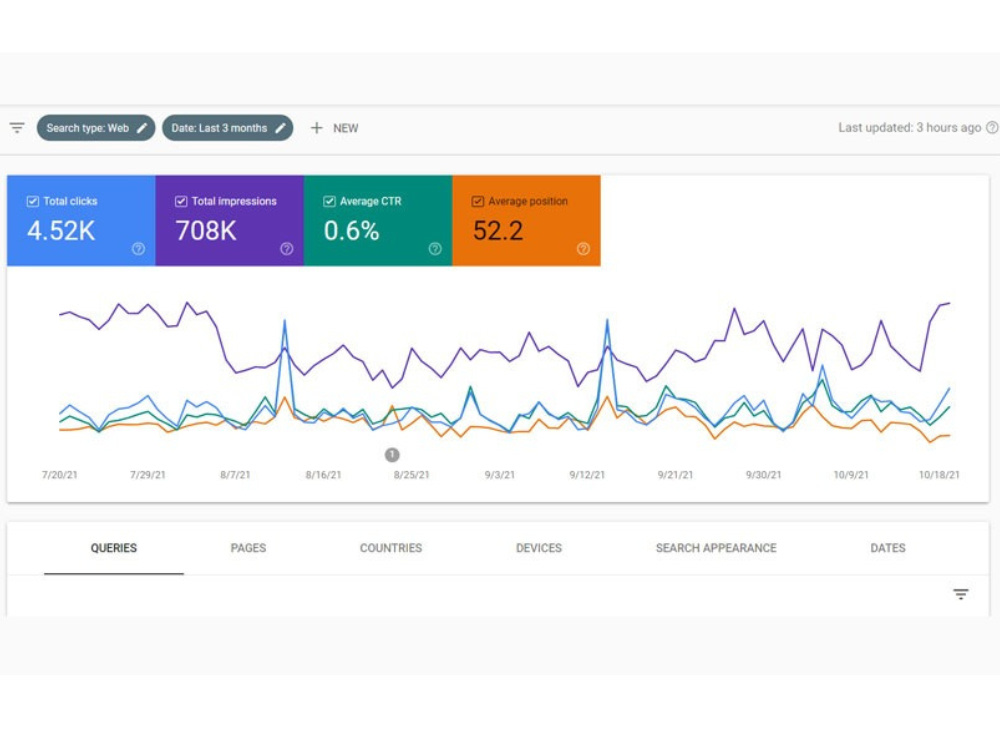Click the 9/12/21 axis date label
The image size is (1000, 750).
coord(587,475)
